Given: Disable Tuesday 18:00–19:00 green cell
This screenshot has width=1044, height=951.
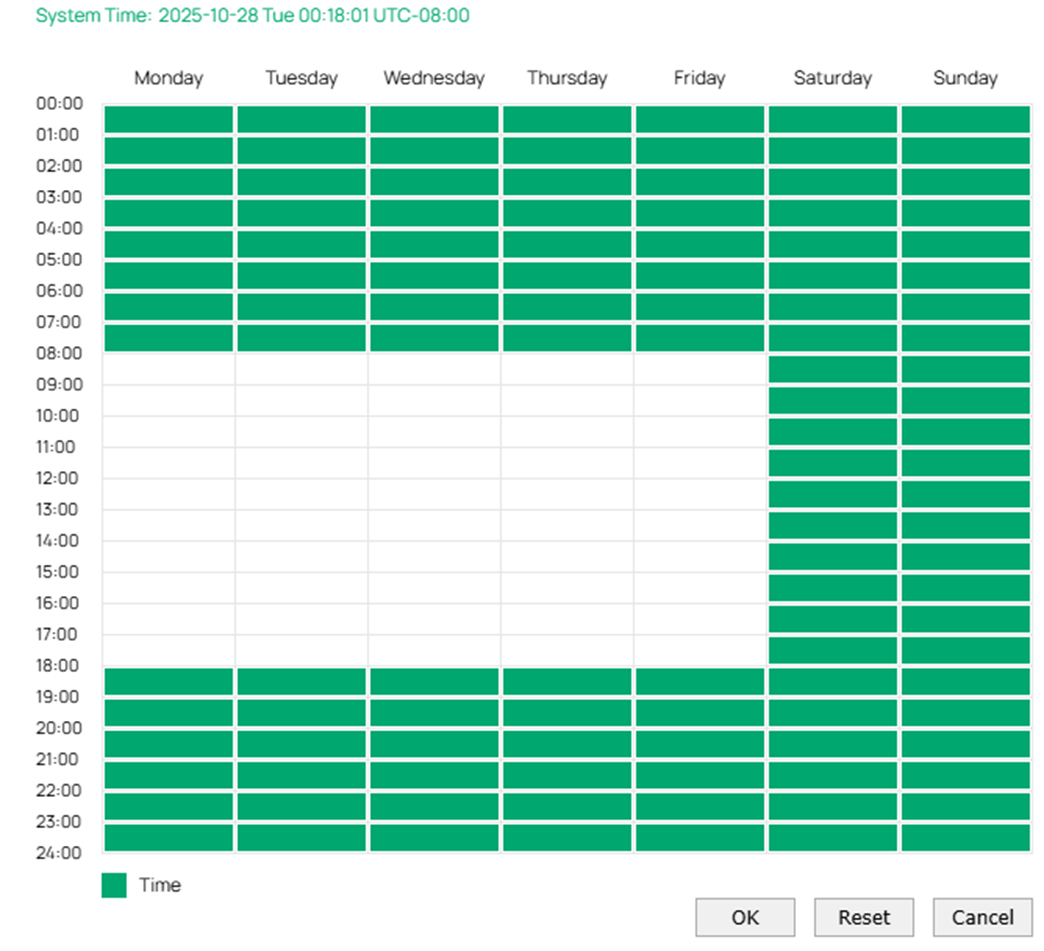Looking at the screenshot, I should [301, 681].
